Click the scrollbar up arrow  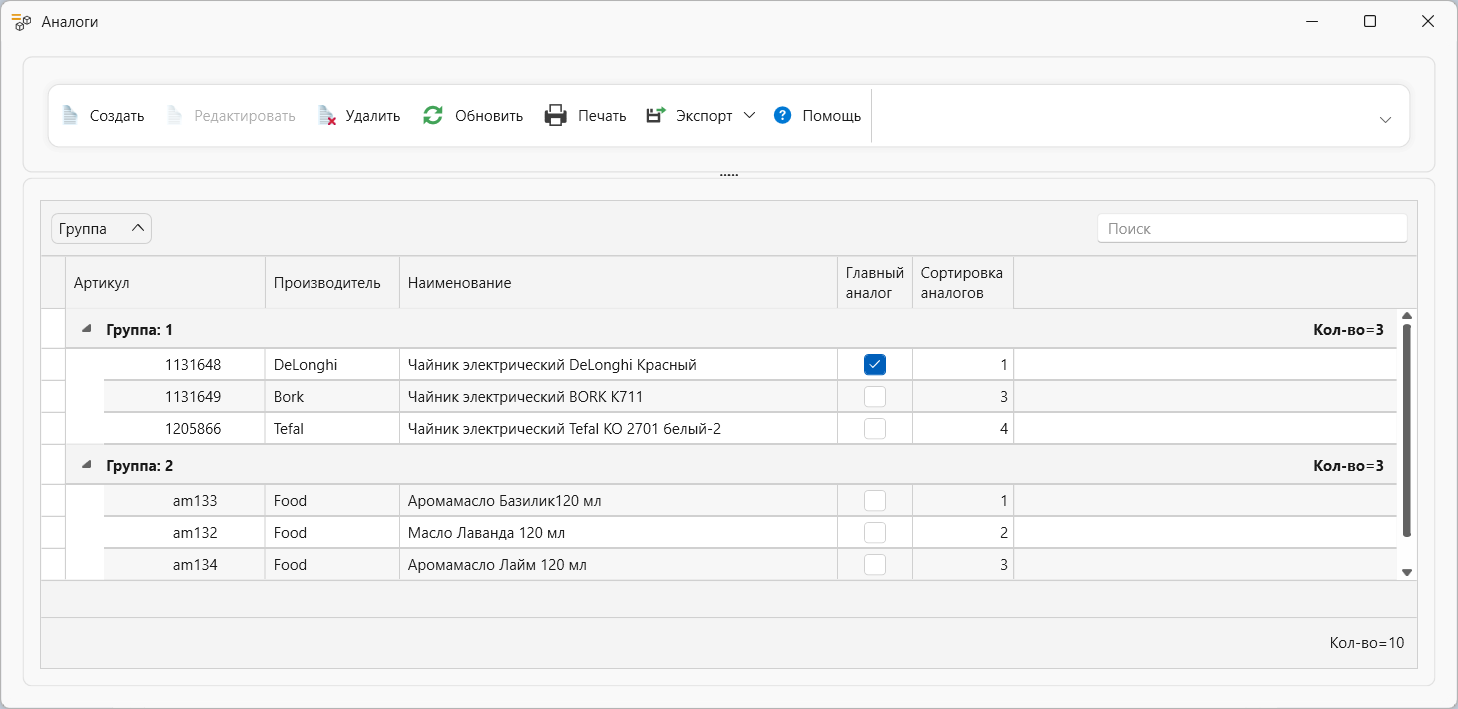[x=1407, y=316]
